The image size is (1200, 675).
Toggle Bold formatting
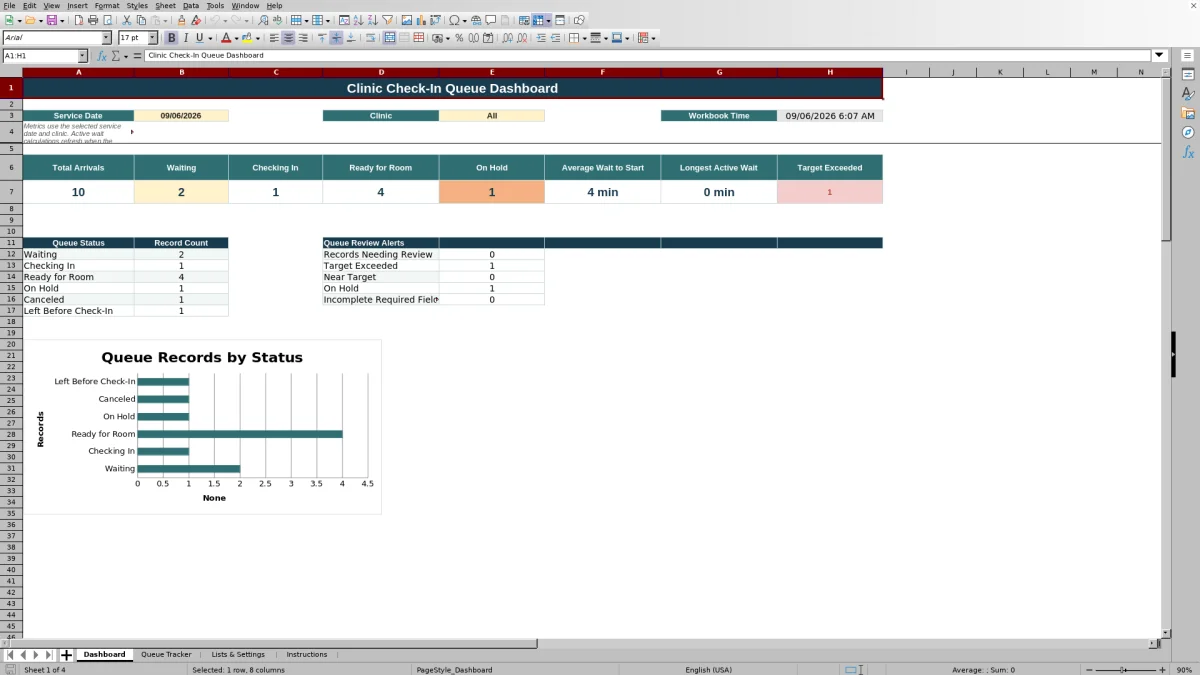[171, 38]
